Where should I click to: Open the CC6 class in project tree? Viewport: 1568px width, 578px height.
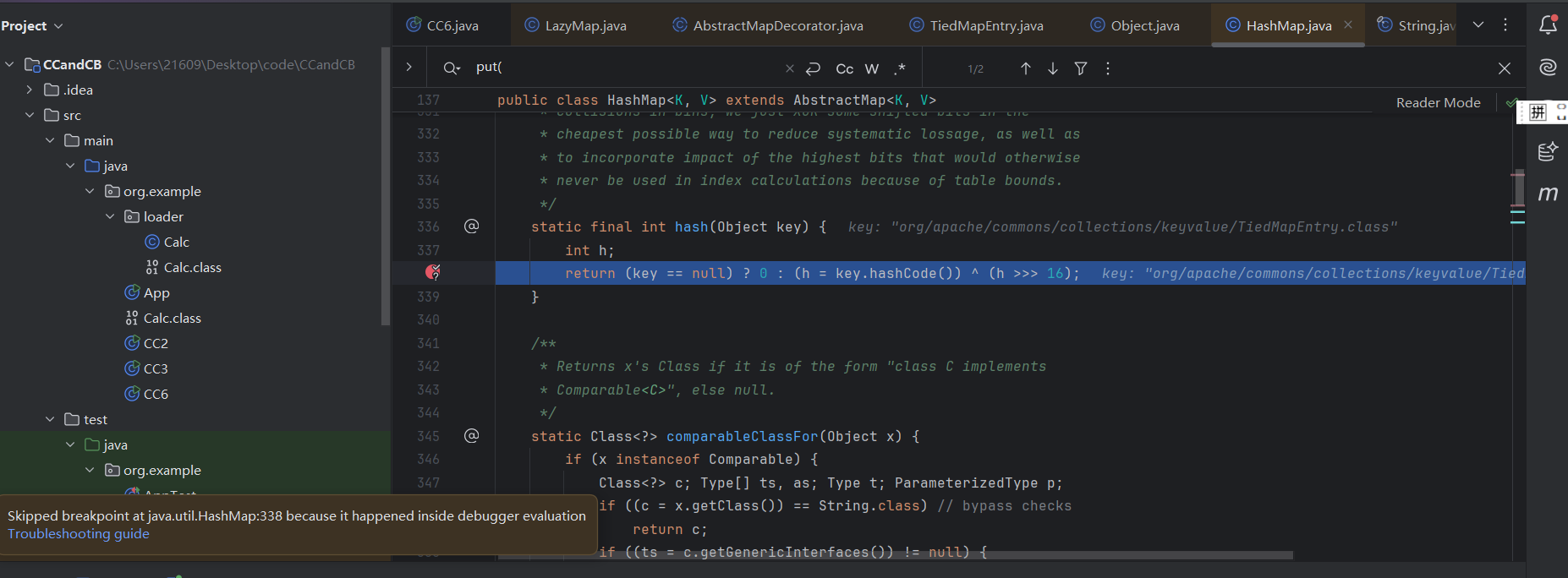[146, 394]
